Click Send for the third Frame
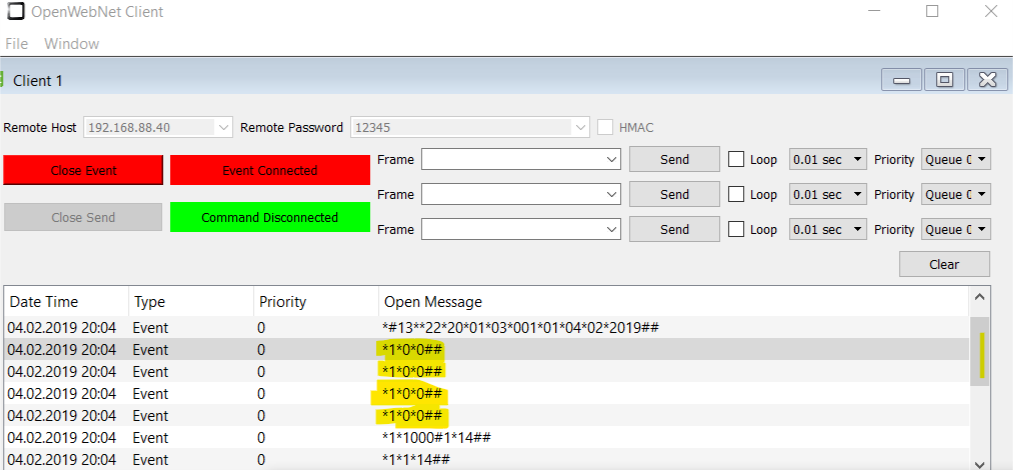The image size is (1013, 470). pyautogui.click(x=674, y=229)
